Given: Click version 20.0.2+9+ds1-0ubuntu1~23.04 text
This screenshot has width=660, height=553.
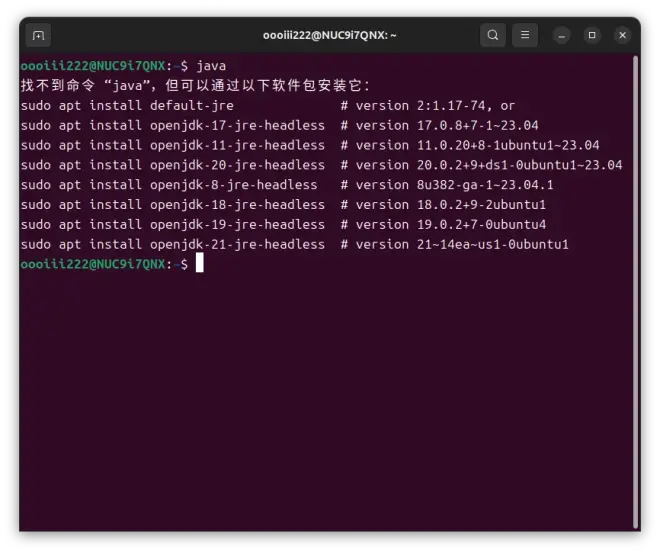Looking at the screenshot, I should (x=489, y=165).
